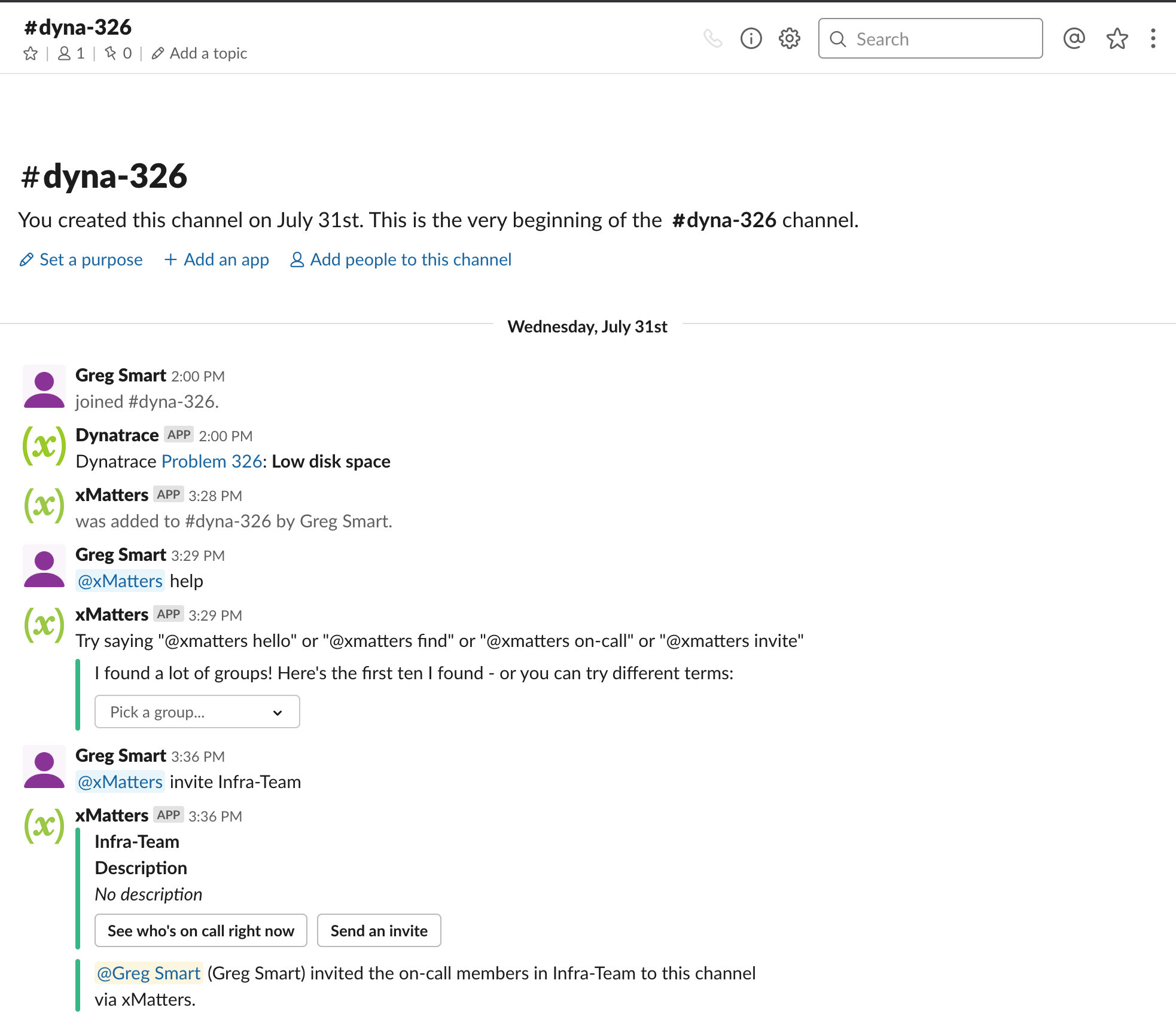Open the Pick a group dropdown
1176x1032 pixels.
tap(197, 712)
